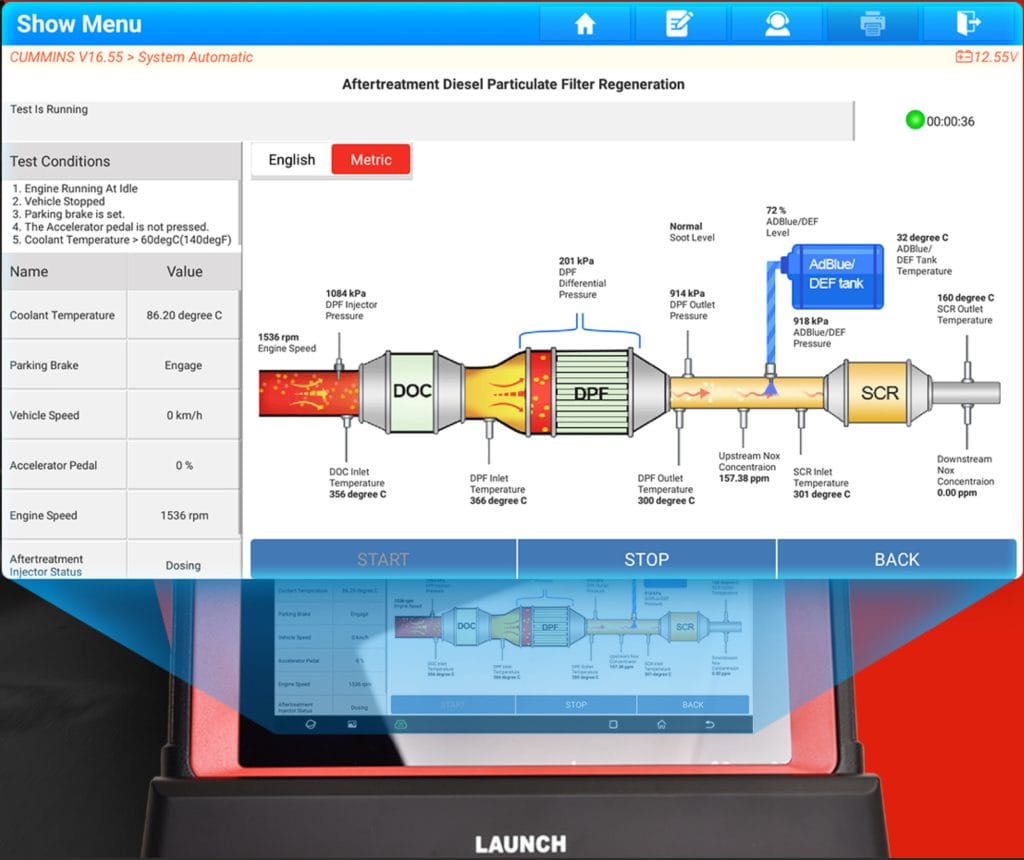Click the DPF Inlet Temperature 366 degree C label
Viewport: 1024px width, 860px height.
pyautogui.click(x=498, y=489)
